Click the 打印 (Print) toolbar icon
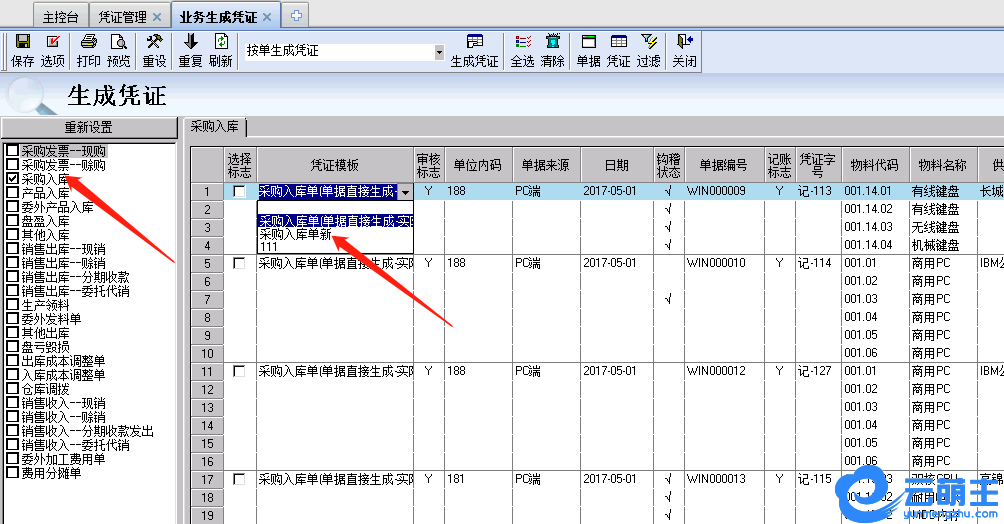Screen dimensions: 1004x524 [88, 50]
